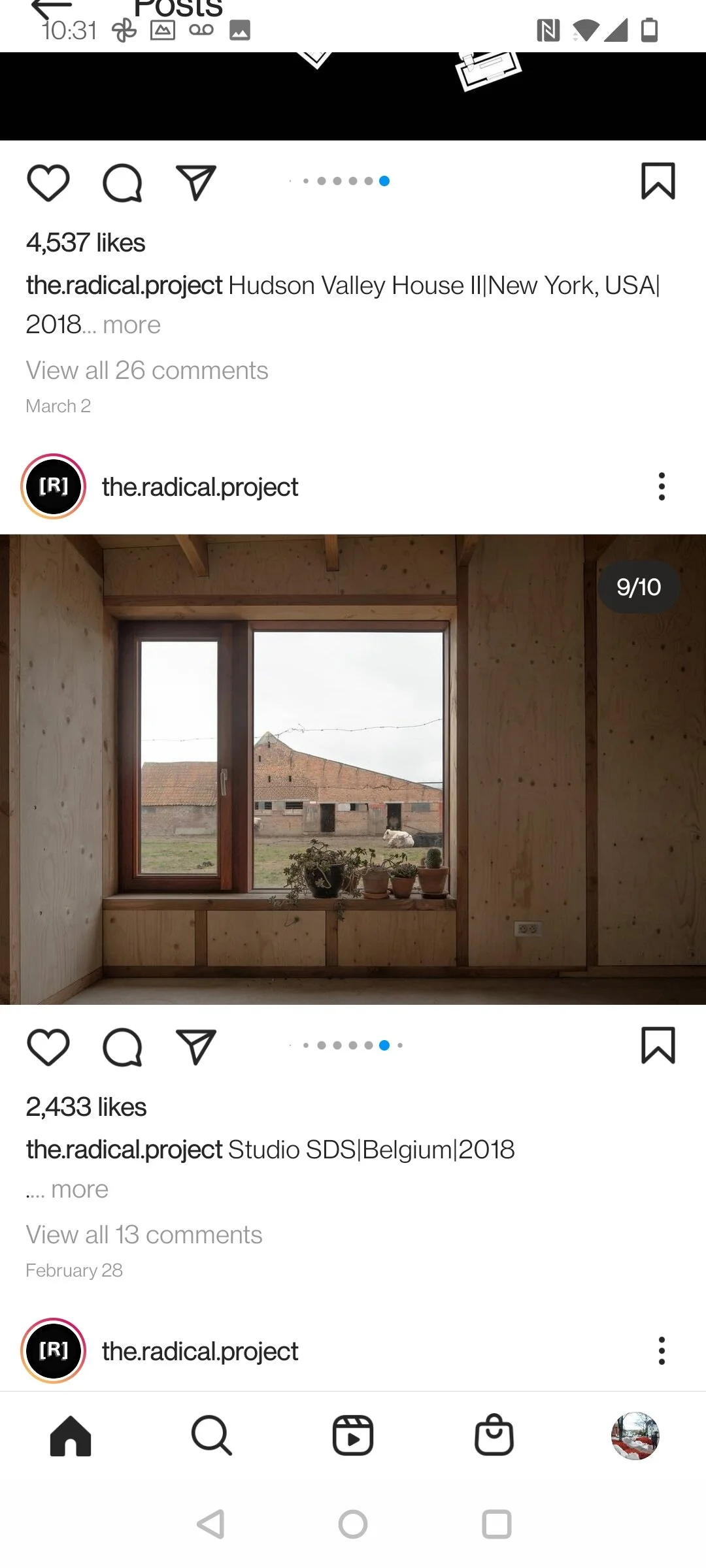Save the Studio SDS post with bookmark
This screenshot has height=1568, width=706.
click(658, 1045)
